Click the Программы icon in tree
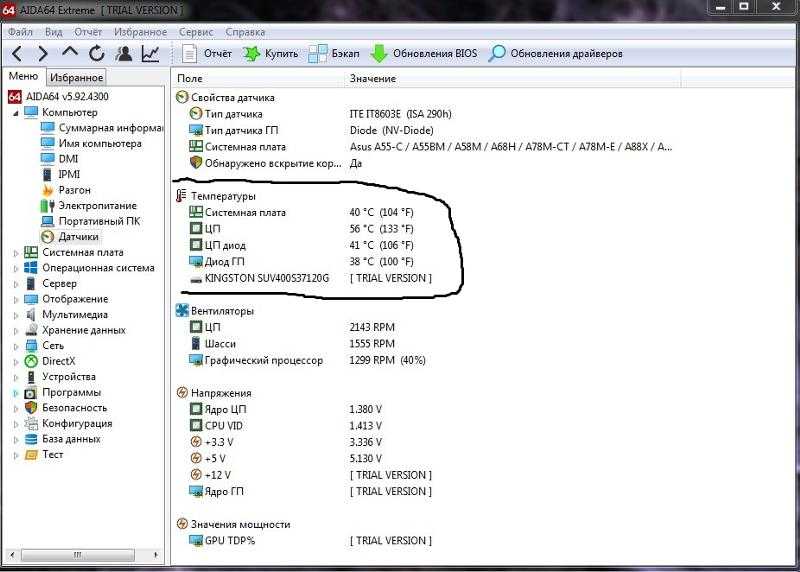 (31, 392)
